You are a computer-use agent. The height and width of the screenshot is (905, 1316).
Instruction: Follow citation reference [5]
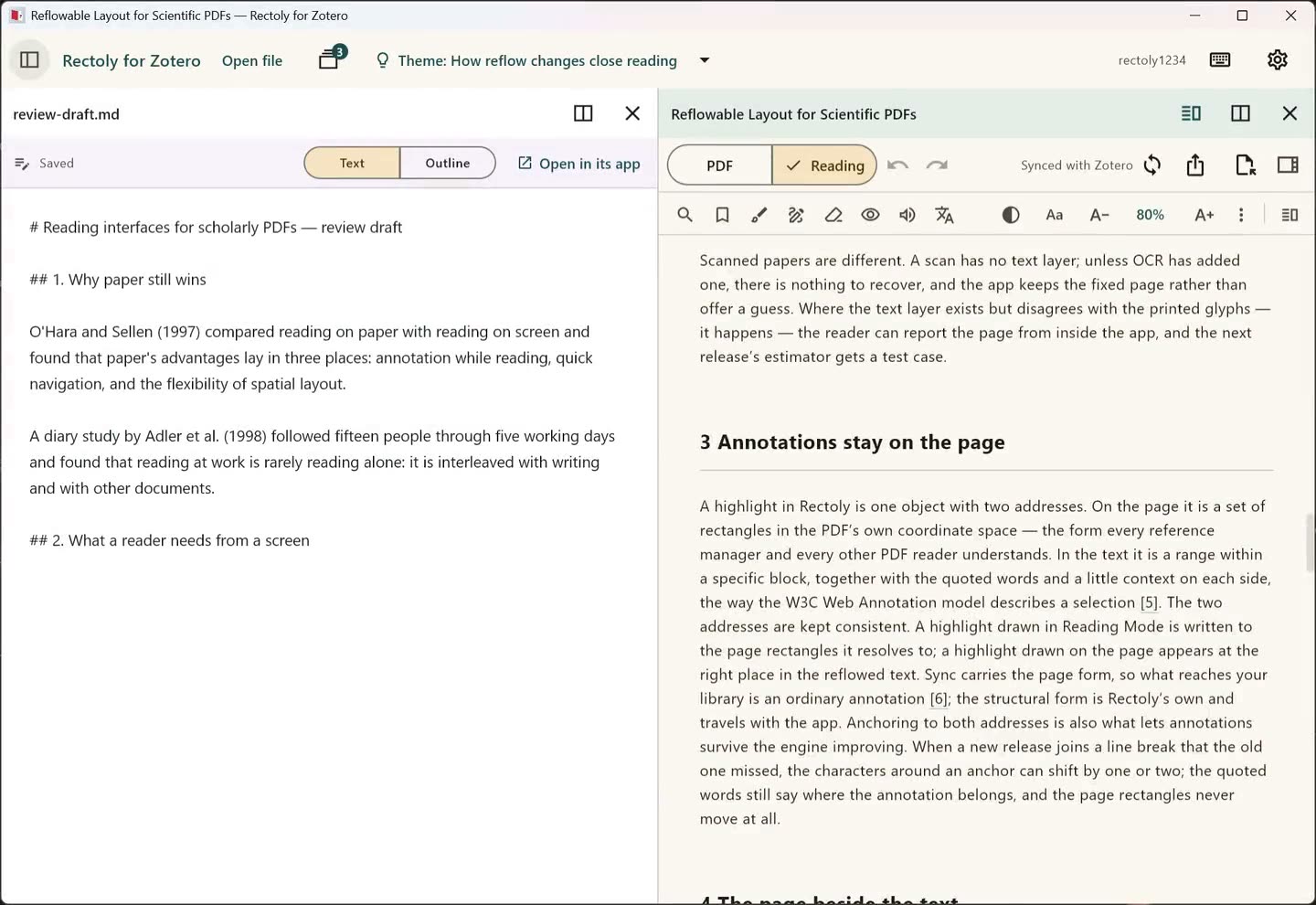1149,602
